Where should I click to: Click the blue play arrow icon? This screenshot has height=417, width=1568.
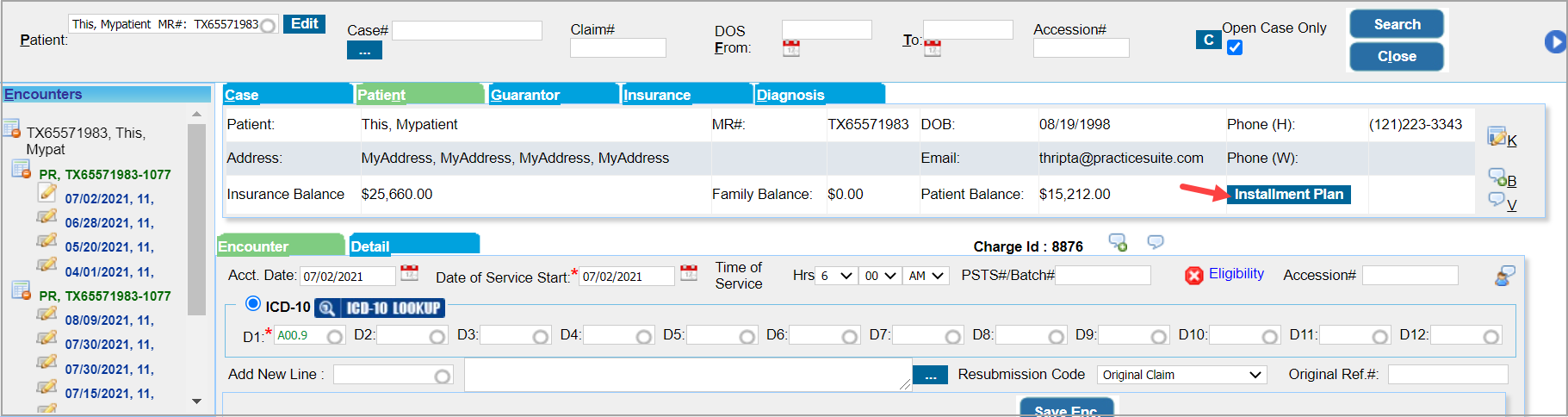click(x=1555, y=41)
